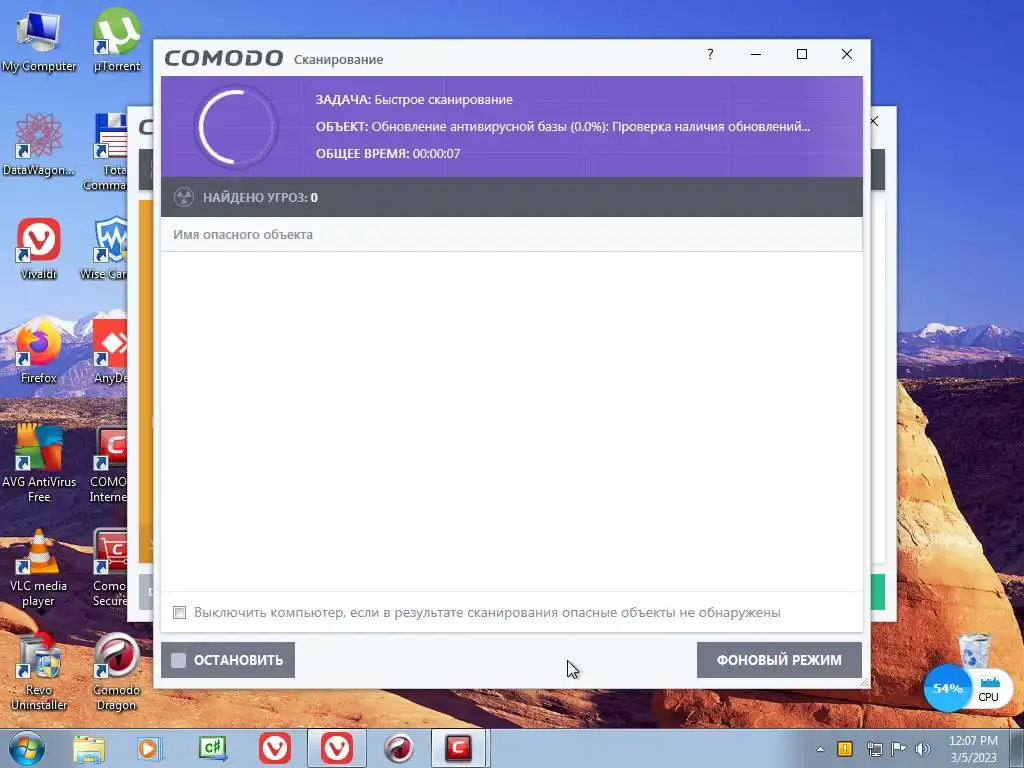Switch to first Vivaldi taskbar button

click(x=275, y=748)
